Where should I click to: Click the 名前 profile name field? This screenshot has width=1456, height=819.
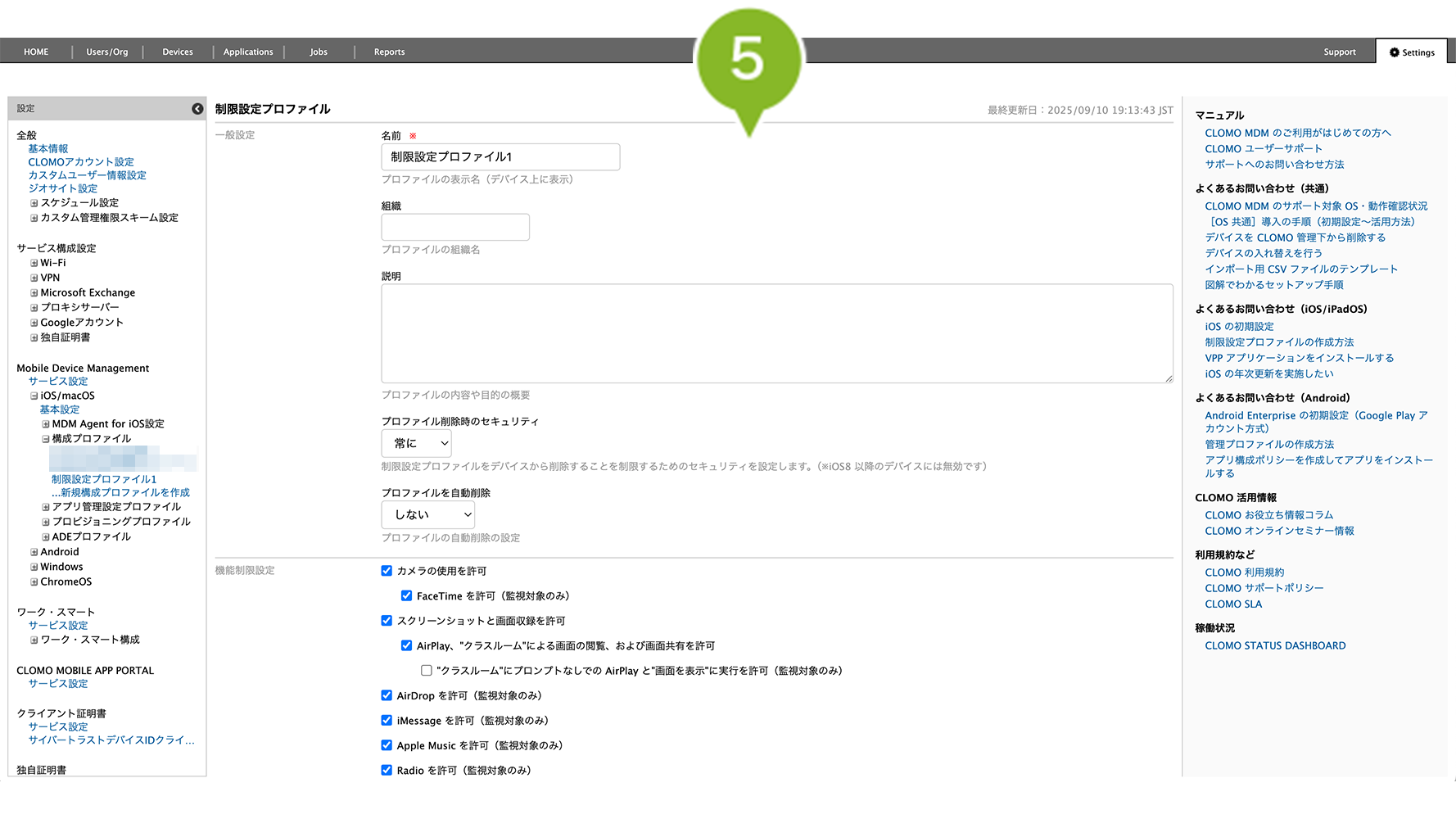point(500,157)
